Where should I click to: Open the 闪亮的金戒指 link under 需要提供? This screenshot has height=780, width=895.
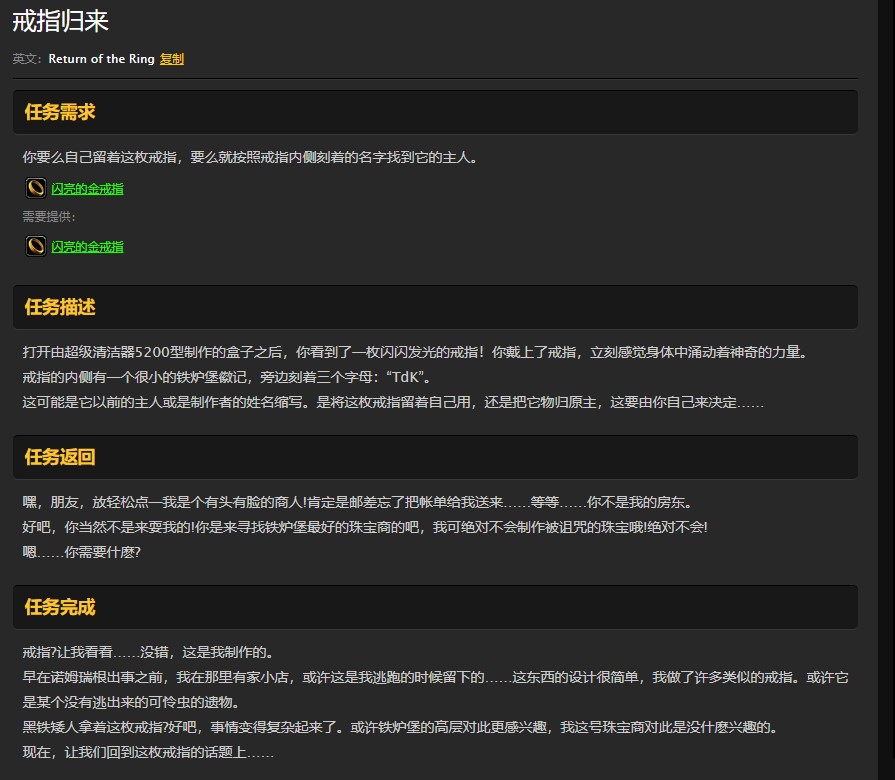pyautogui.click(x=88, y=246)
